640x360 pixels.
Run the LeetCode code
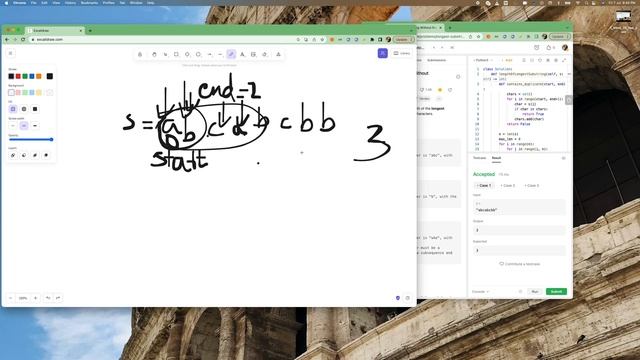point(535,291)
